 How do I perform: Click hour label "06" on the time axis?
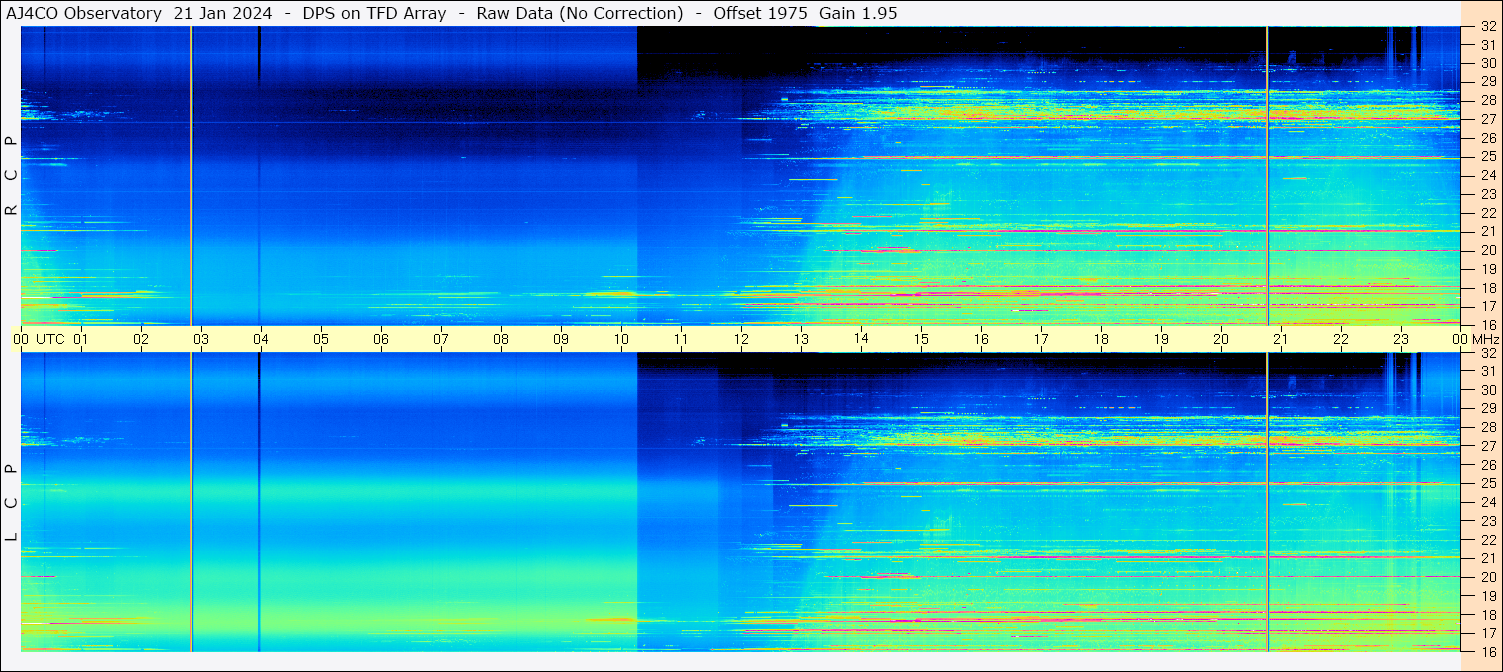click(x=381, y=339)
